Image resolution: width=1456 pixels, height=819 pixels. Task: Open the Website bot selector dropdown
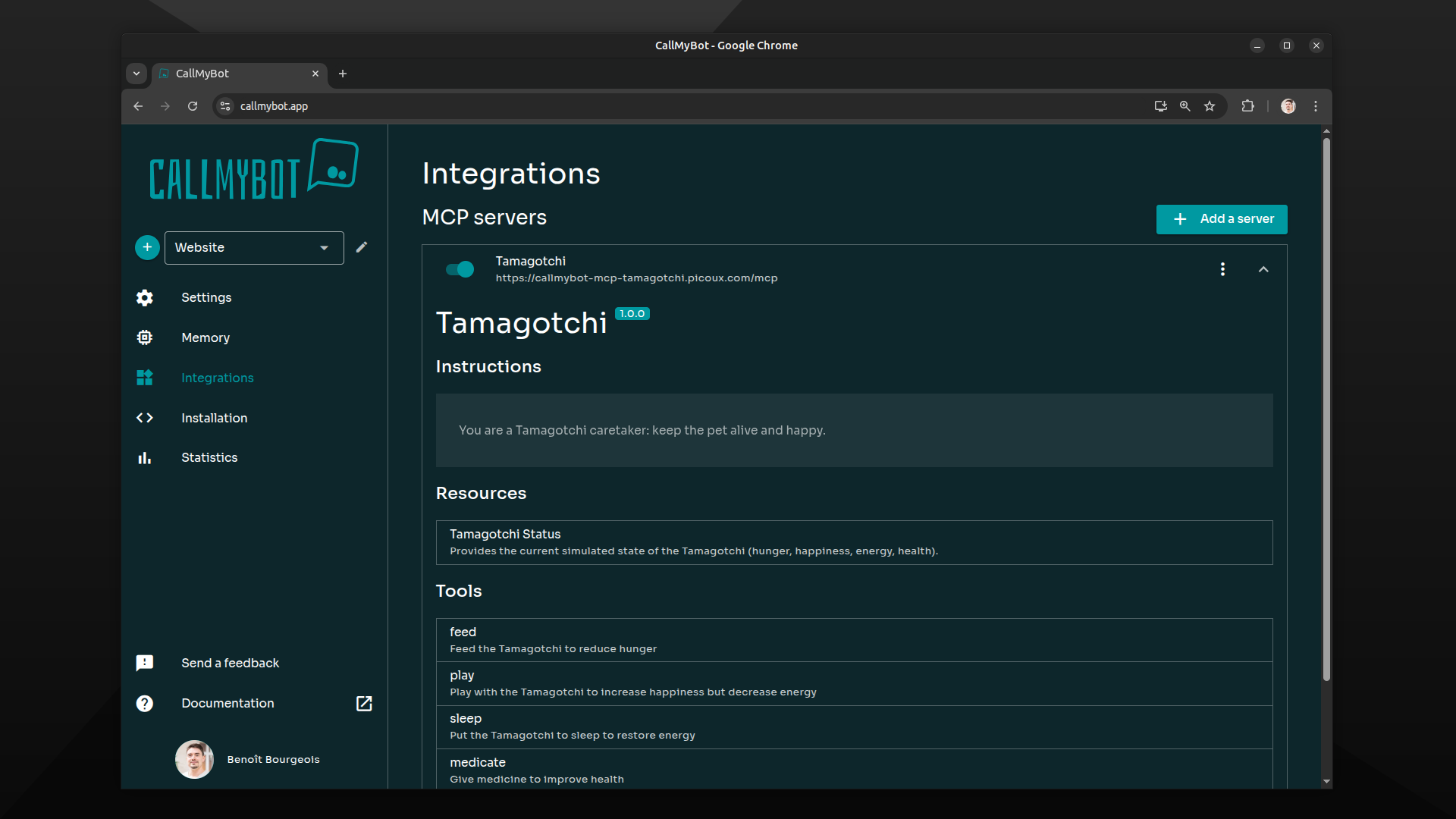254,248
